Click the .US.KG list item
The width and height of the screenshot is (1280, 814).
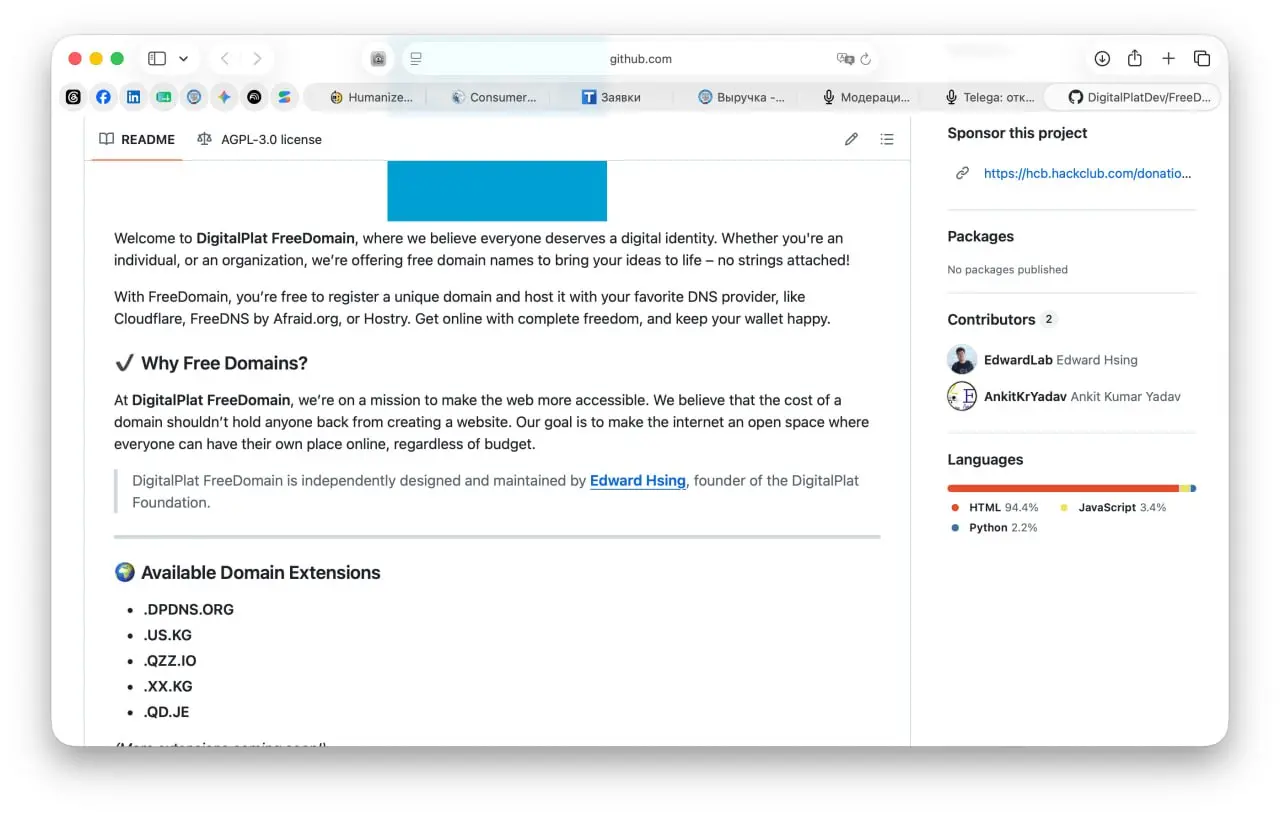[167, 635]
